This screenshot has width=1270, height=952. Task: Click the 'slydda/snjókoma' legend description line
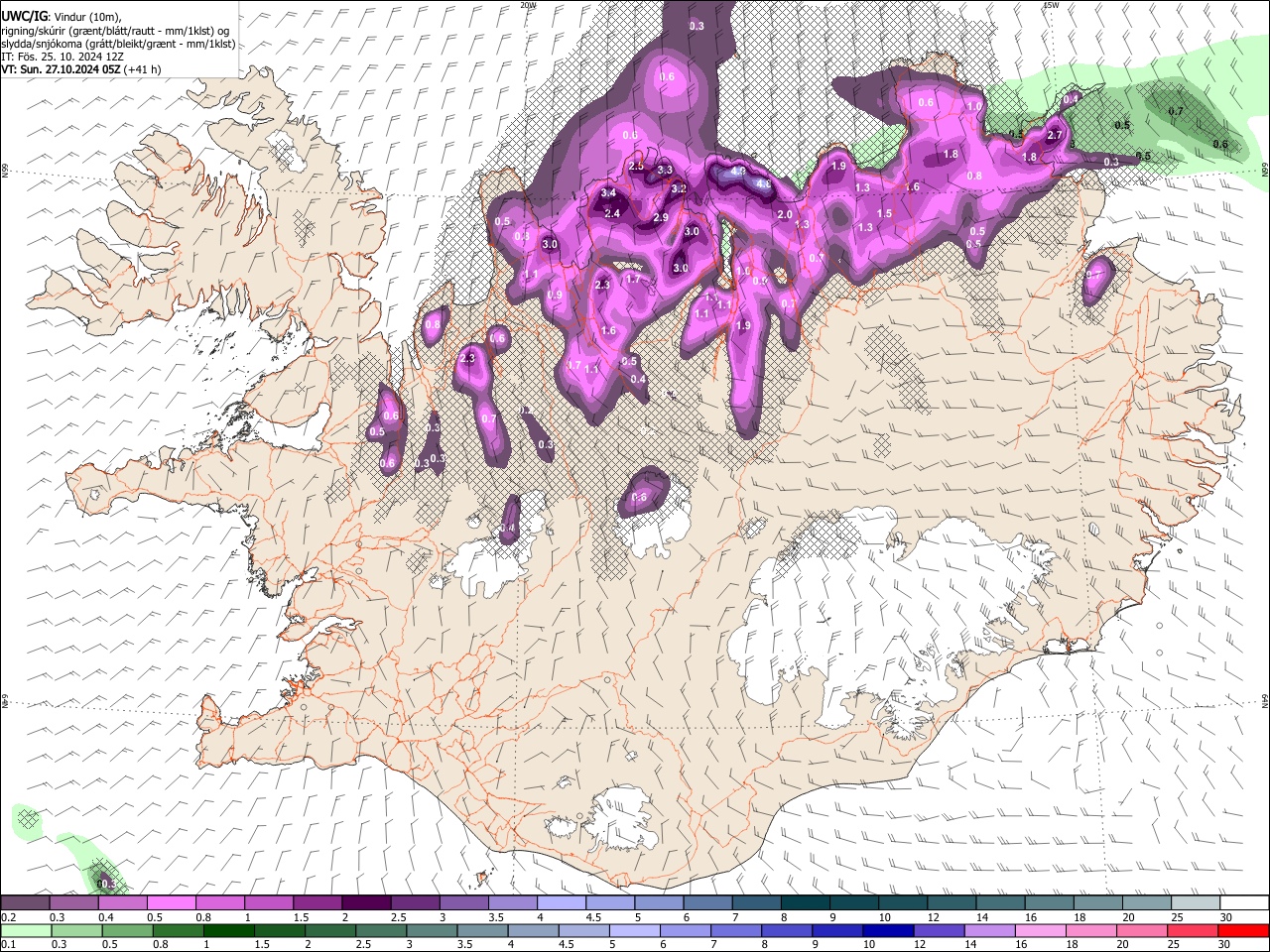pos(118,44)
